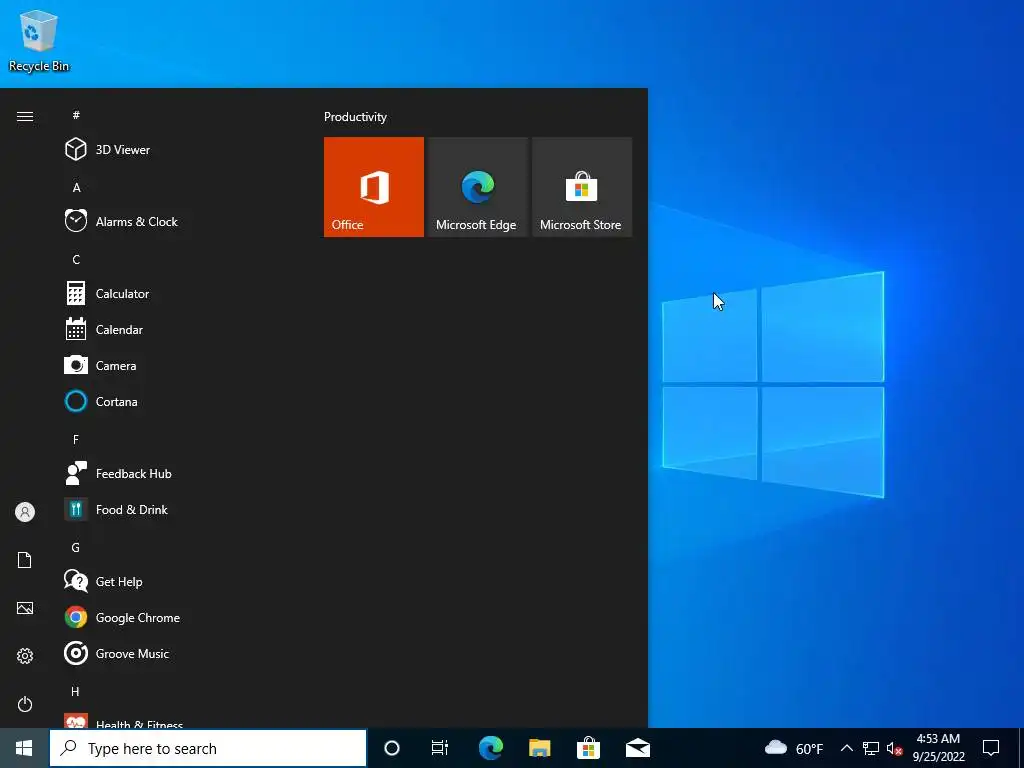This screenshot has height=768, width=1024.
Task: Click the 'C' letter header in app list
Action: click(76, 260)
